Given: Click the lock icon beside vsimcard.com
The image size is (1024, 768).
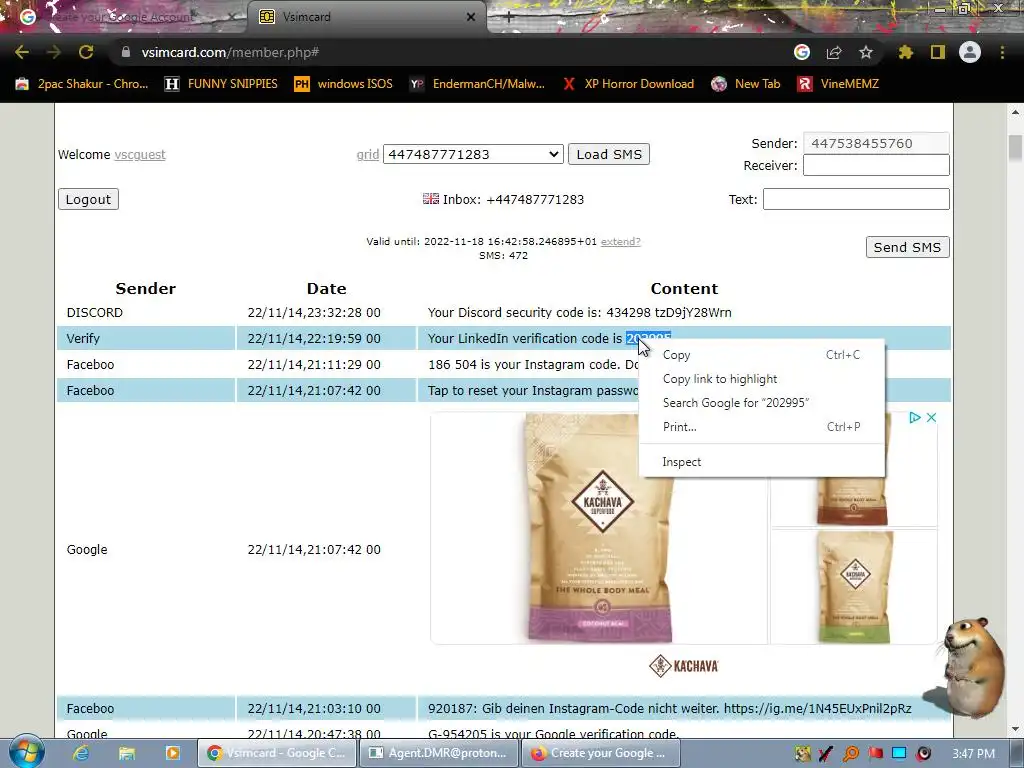Looking at the screenshot, I should pos(126,52).
